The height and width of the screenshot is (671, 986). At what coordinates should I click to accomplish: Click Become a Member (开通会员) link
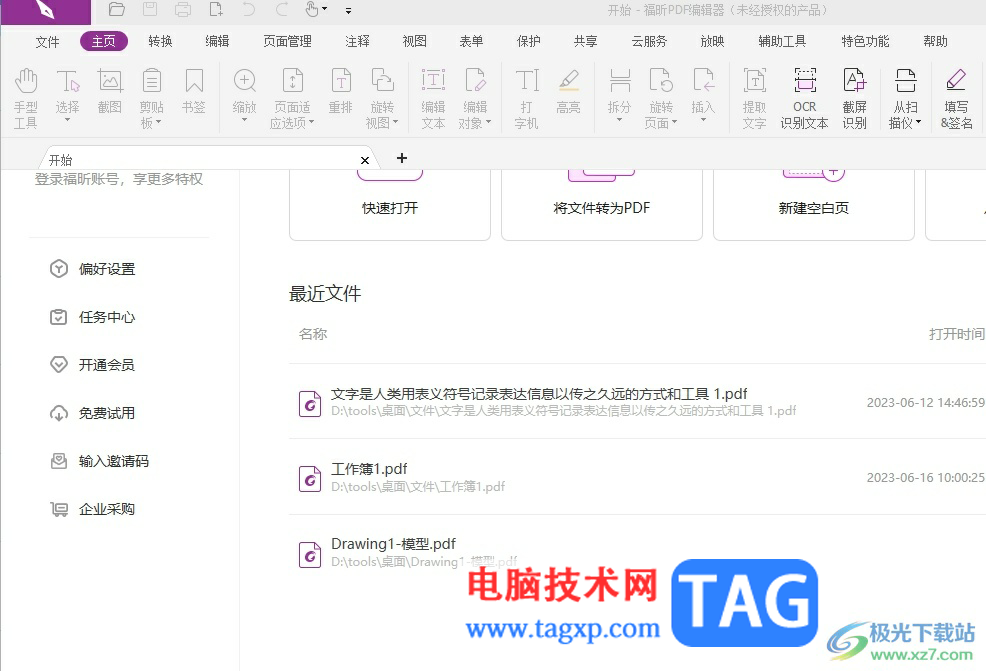coord(92,365)
